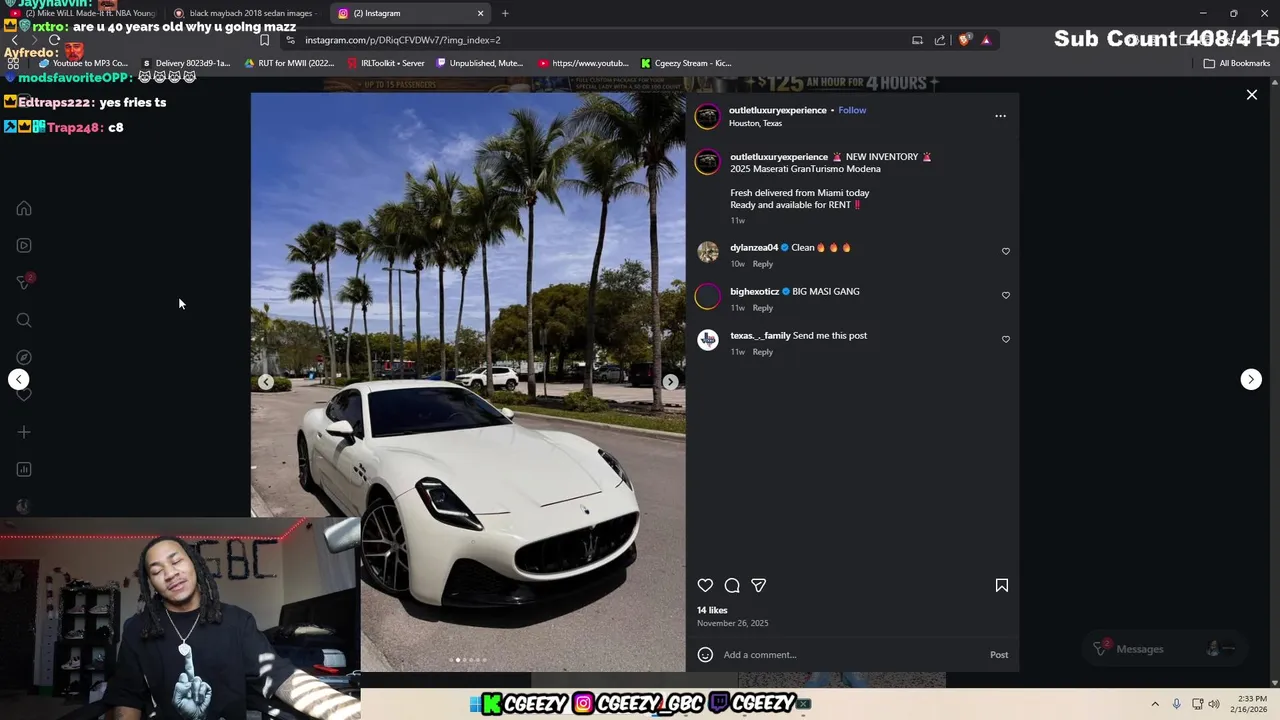This screenshot has width=1280, height=720.
Task: Show hidden system tray icons chevron
Action: pos(1155,704)
